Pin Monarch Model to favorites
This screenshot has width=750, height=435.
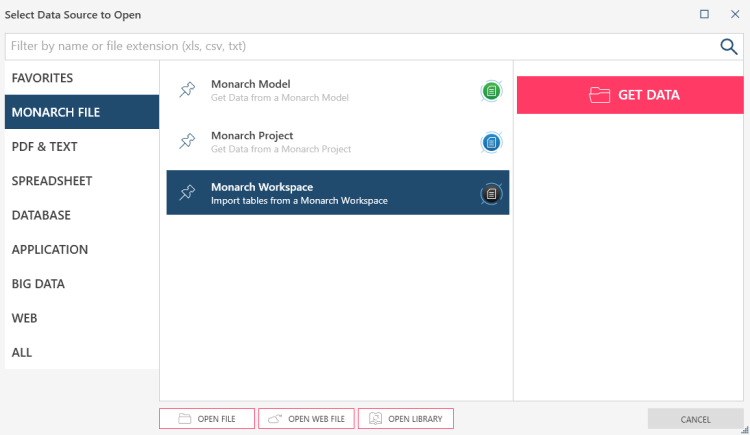187,91
